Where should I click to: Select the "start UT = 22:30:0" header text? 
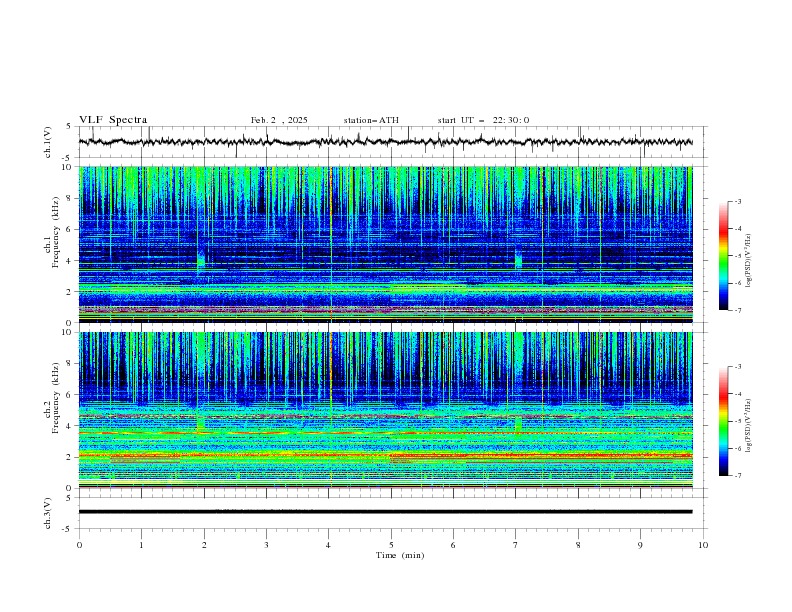(x=483, y=120)
